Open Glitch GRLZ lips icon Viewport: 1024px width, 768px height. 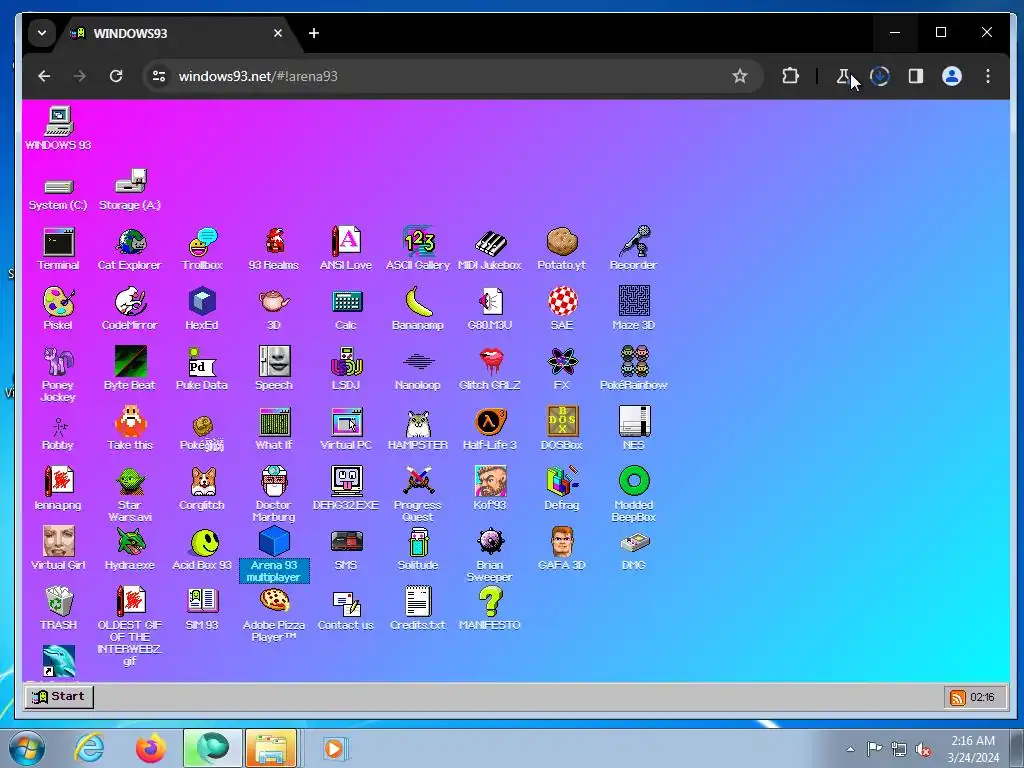click(x=490, y=368)
